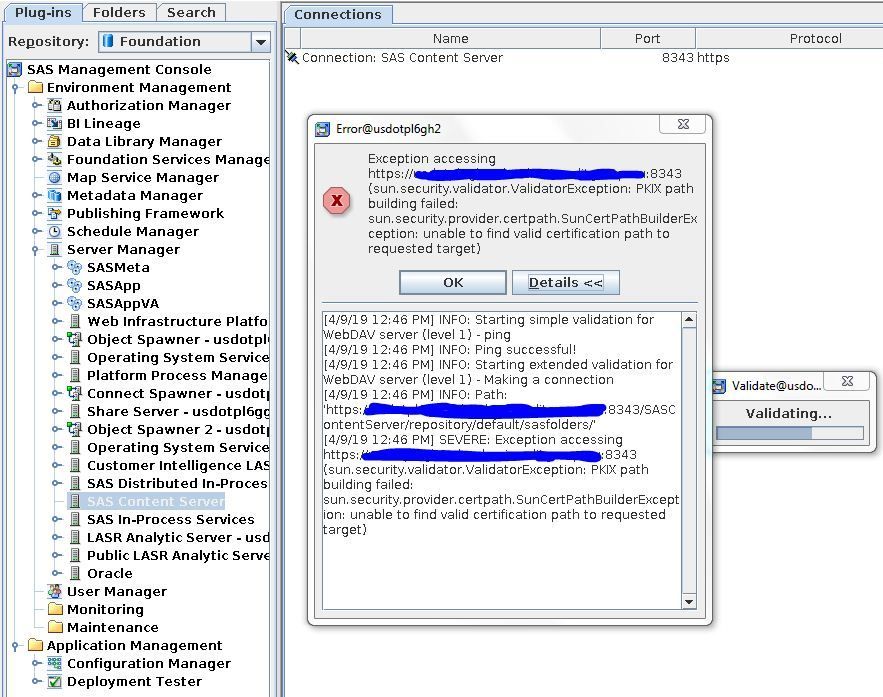Click the Protocol column header
The image size is (883, 697).
(x=790, y=38)
